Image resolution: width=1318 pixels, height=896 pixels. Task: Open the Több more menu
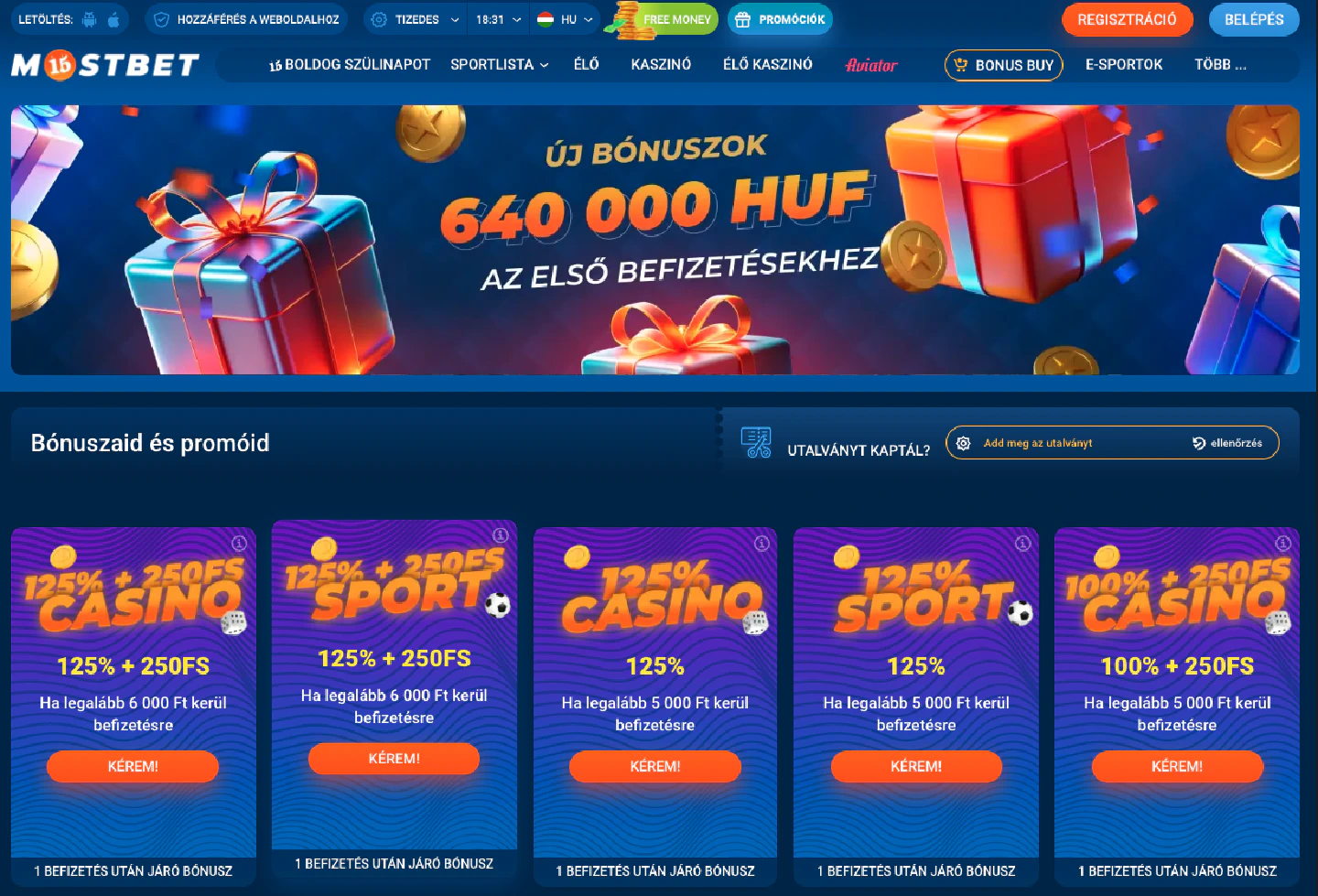pyautogui.click(x=1220, y=65)
